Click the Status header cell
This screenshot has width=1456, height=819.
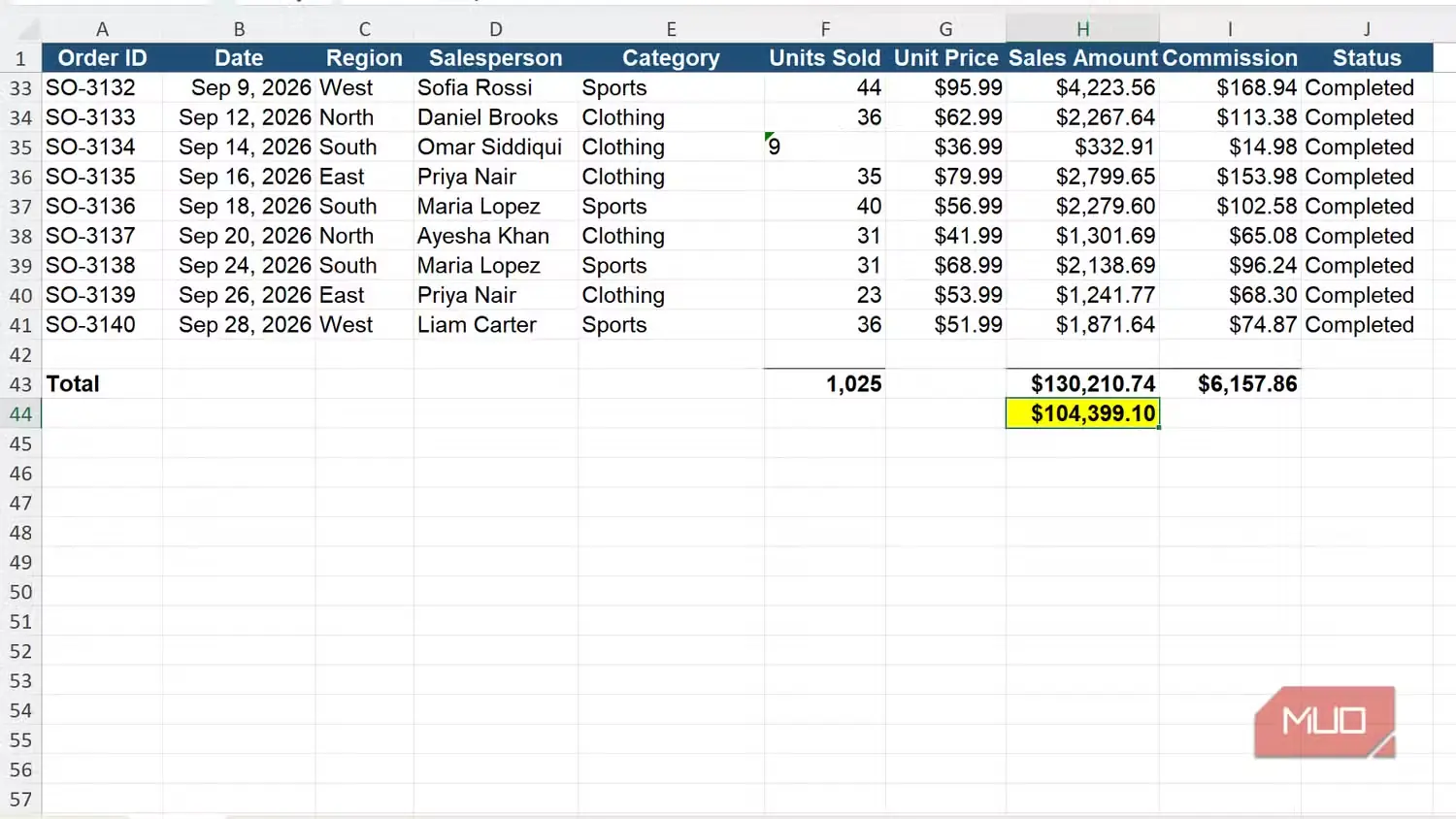coord(1367,58)
